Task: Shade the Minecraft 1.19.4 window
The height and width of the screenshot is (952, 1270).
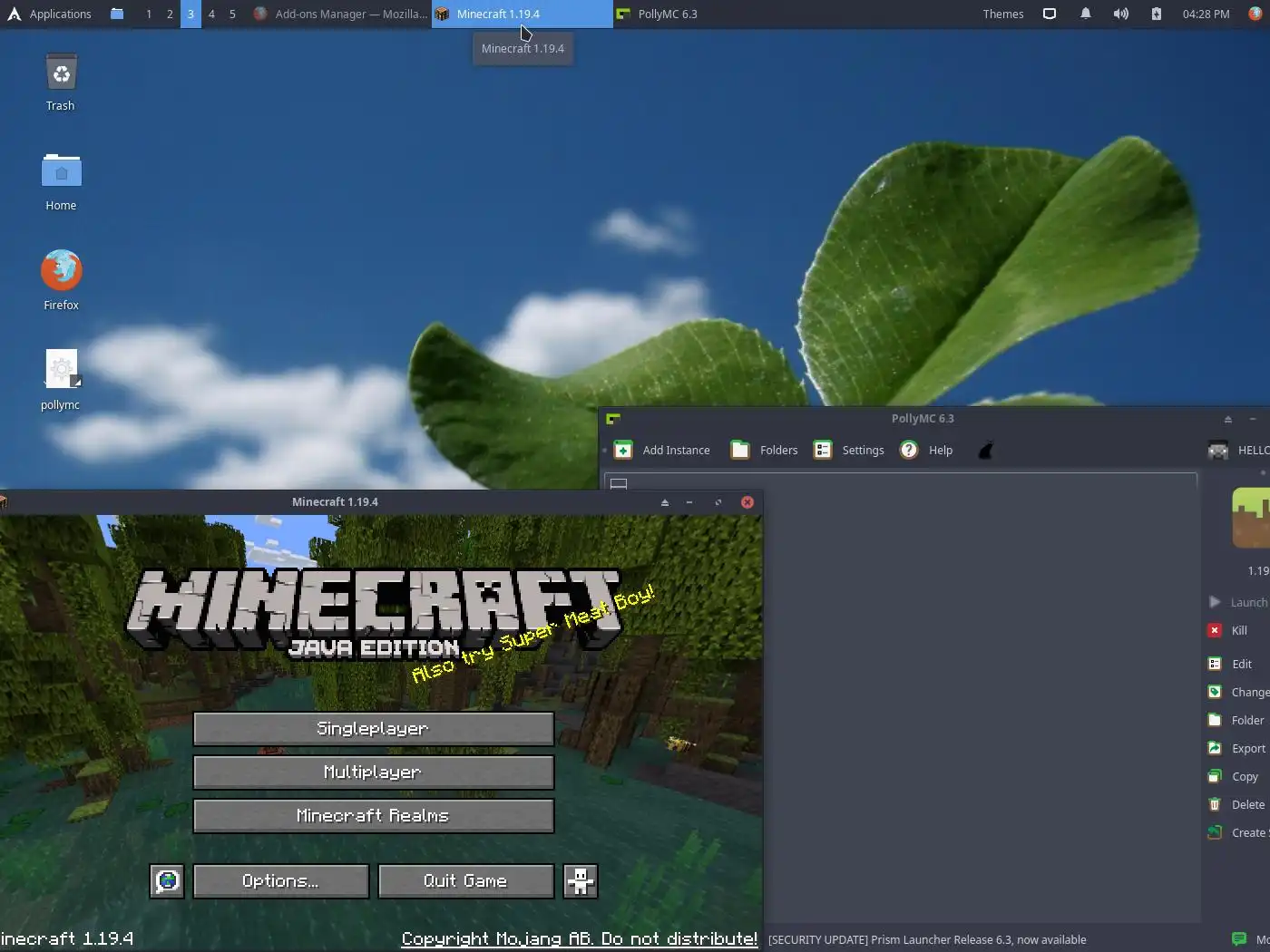Action: tap(665, 502)
